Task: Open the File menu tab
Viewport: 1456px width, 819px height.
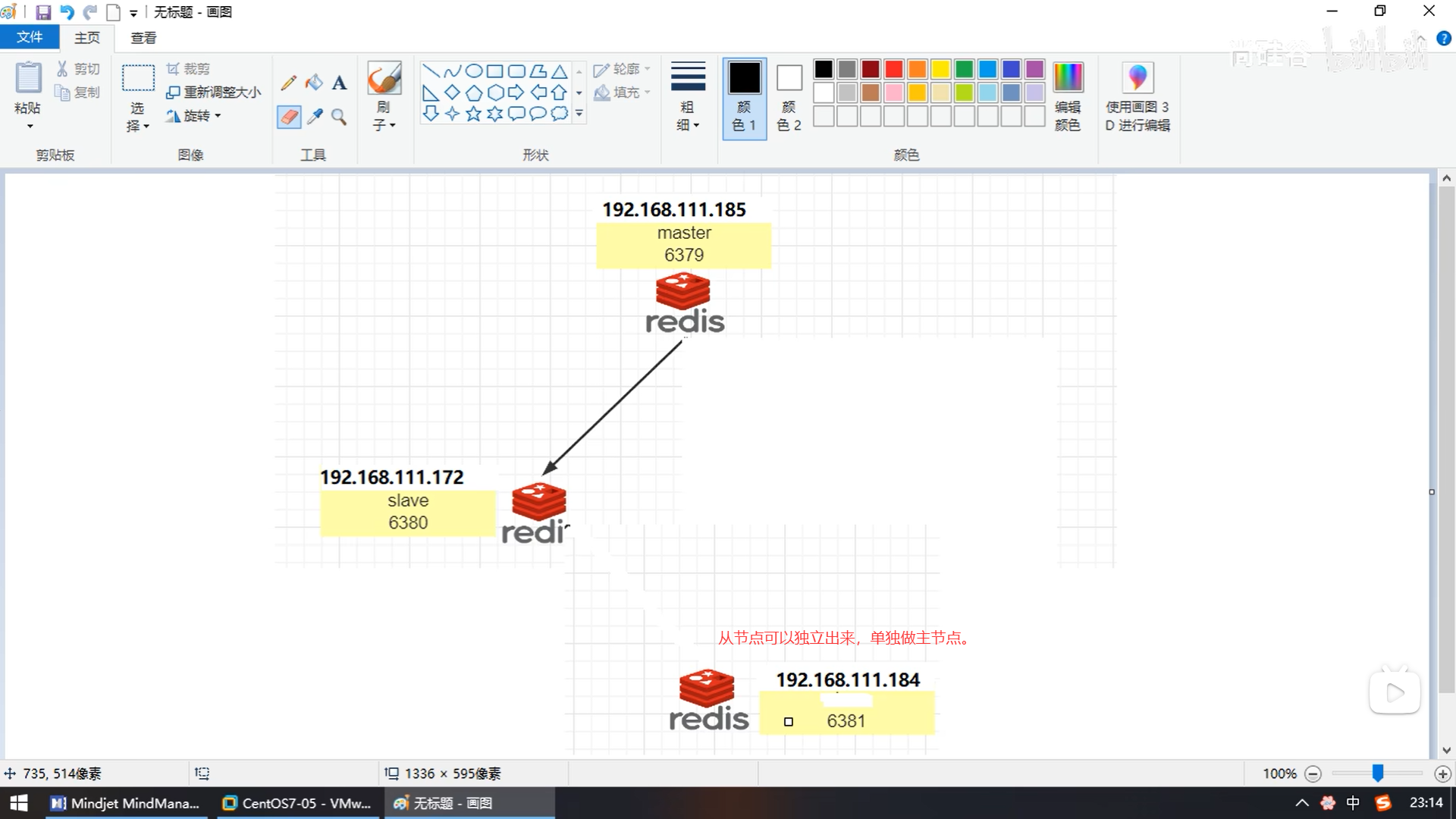Action: (x=30, y=37)
